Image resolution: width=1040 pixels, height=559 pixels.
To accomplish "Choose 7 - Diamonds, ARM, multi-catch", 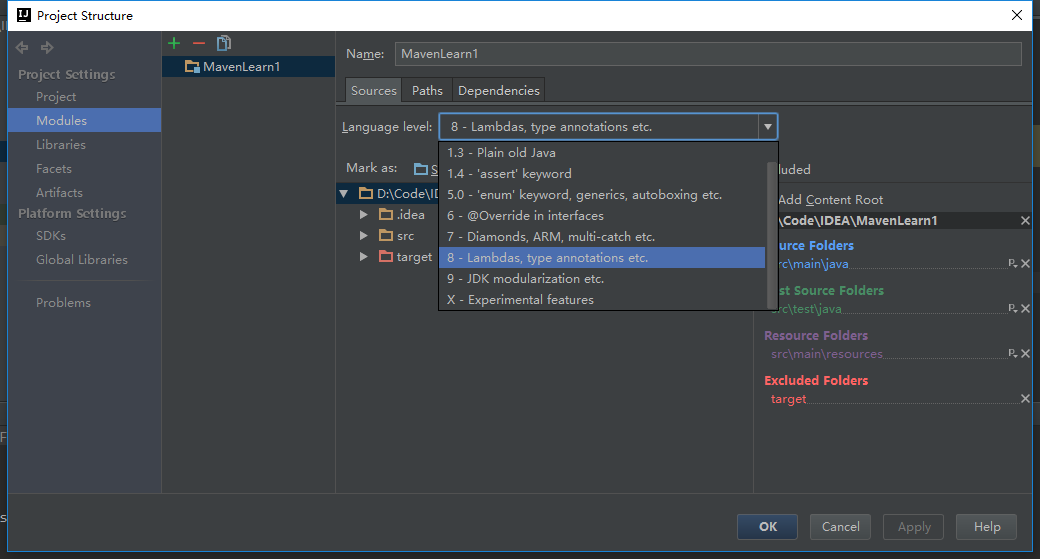I will [x=602, y=237].
